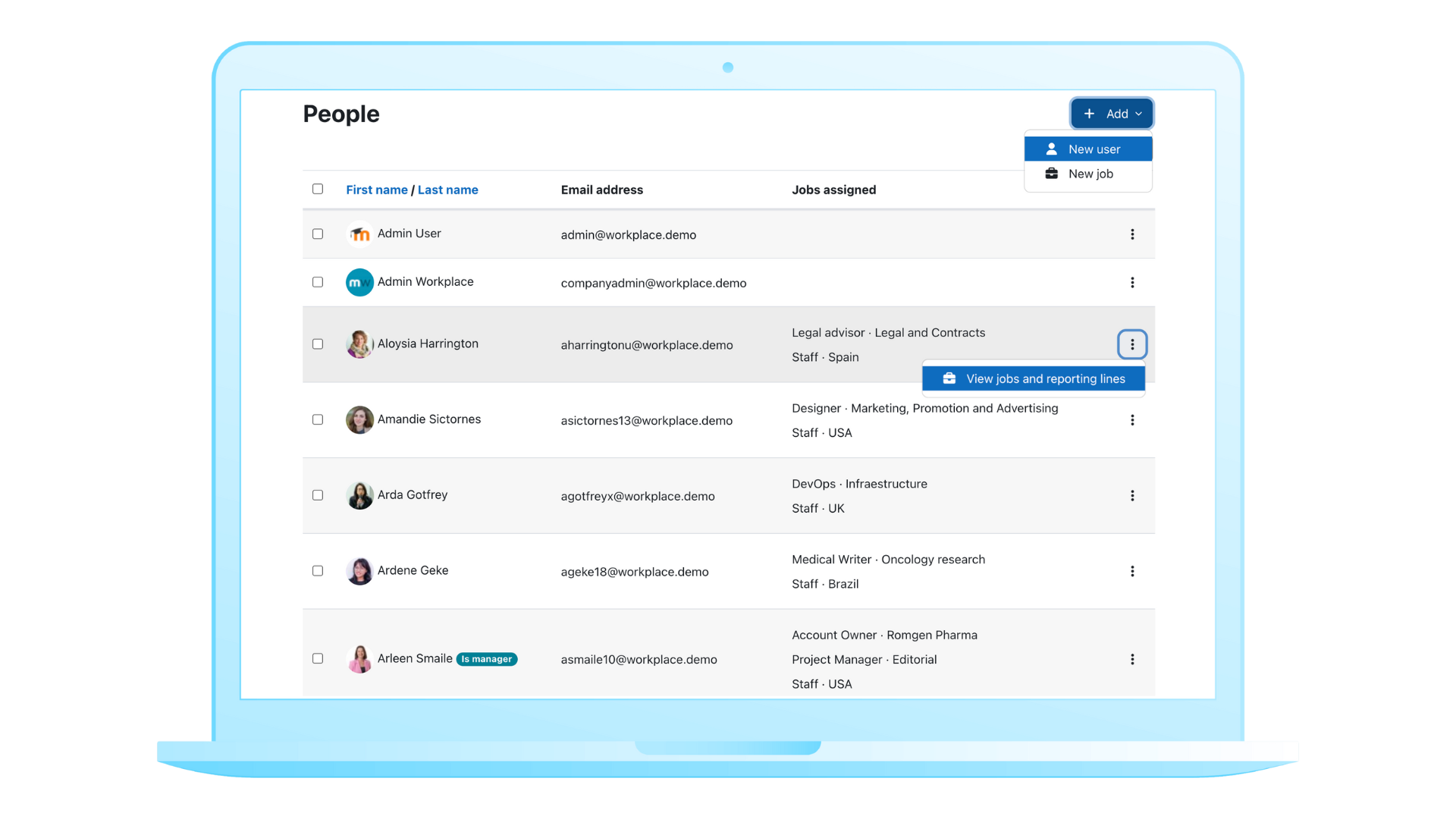Tick the checkbox next to Ardene Geke
Image resolution: width=1456 pixels, height=819 pixels.
318,570
